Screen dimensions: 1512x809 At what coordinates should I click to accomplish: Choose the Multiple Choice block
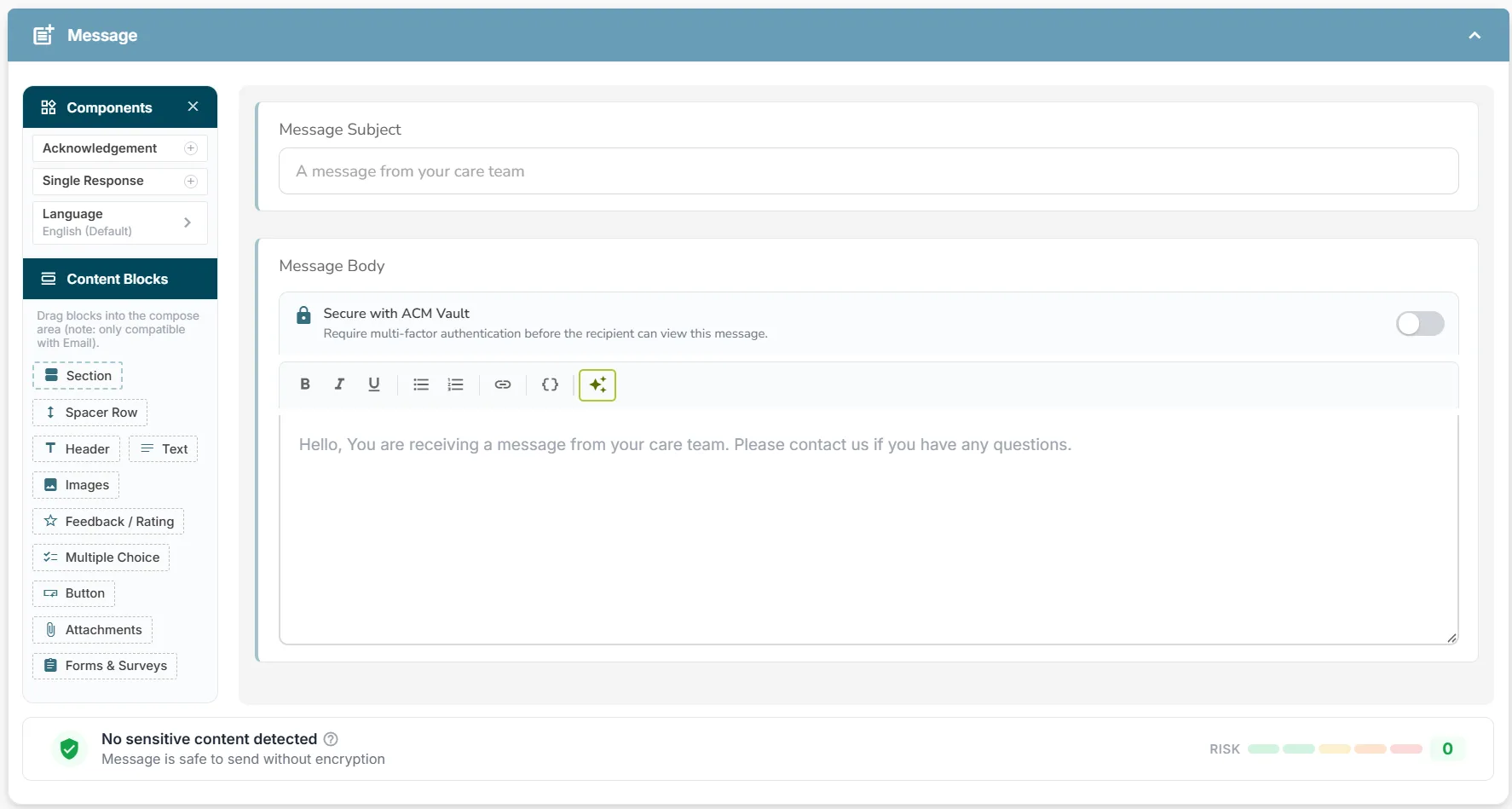pos(101,558)
